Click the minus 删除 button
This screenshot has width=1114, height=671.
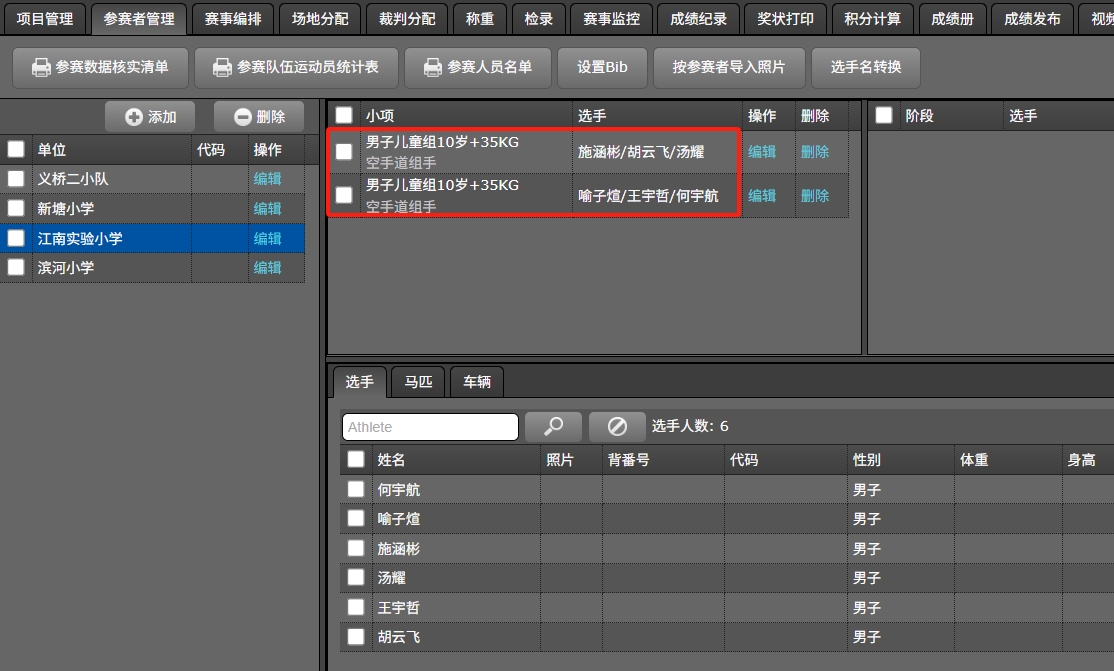click(259, 117)
